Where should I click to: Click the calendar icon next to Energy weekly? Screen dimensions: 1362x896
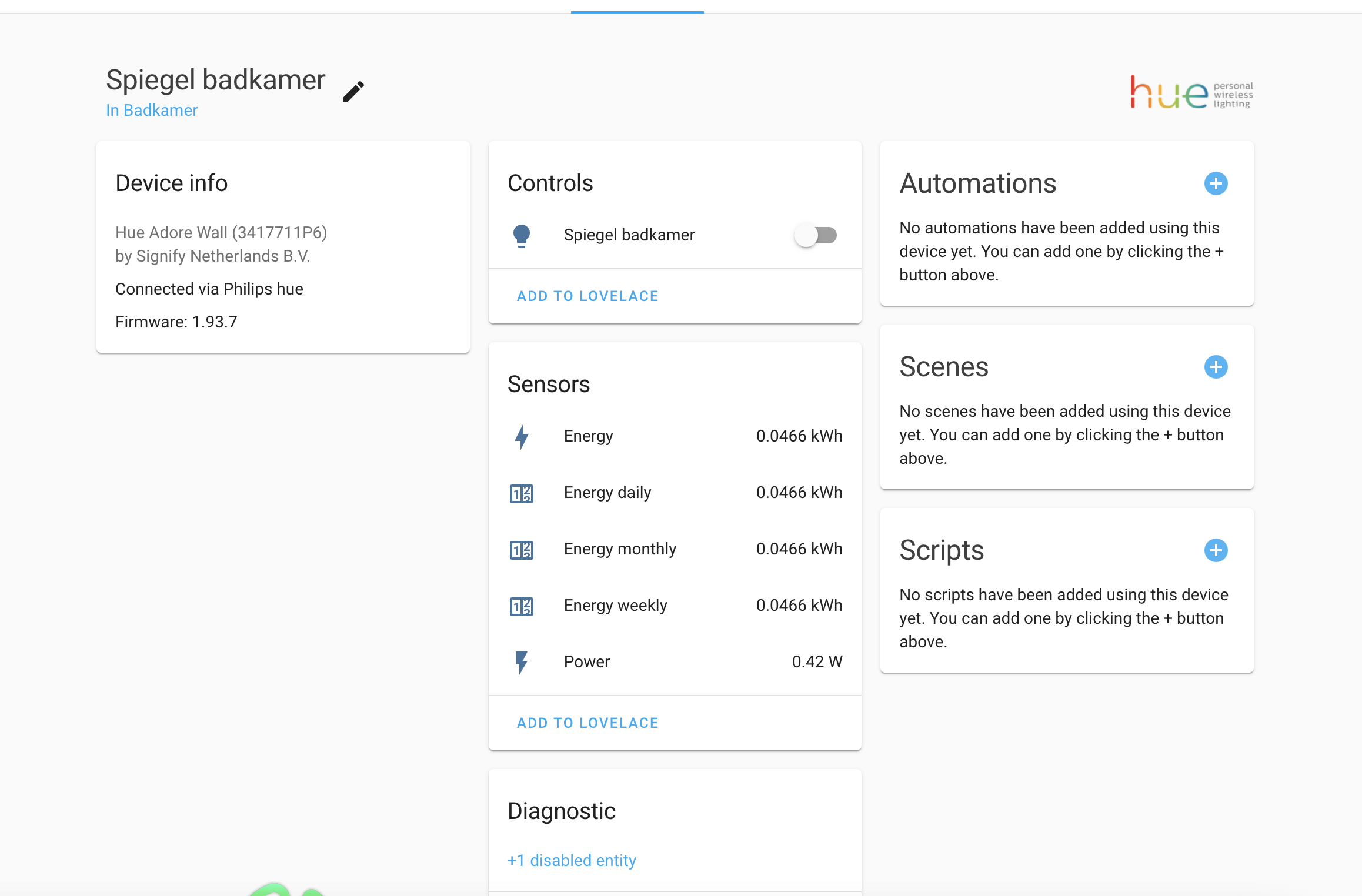pyautogui.click(x=521, y=606)
